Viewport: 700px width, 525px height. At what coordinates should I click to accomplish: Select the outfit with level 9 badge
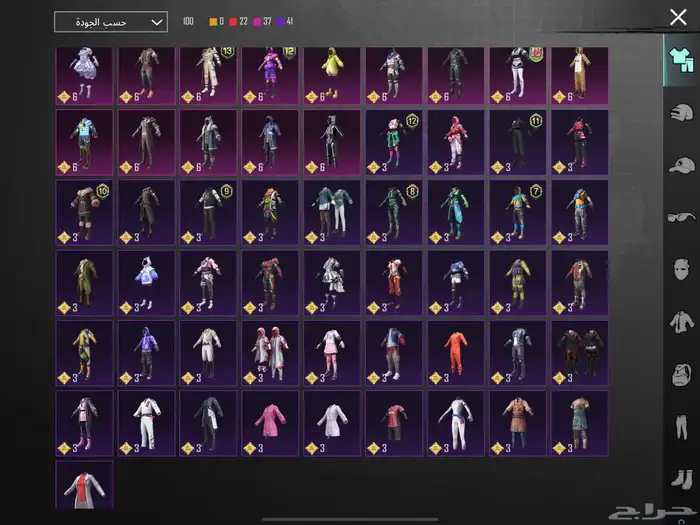(x=208, y=212)
